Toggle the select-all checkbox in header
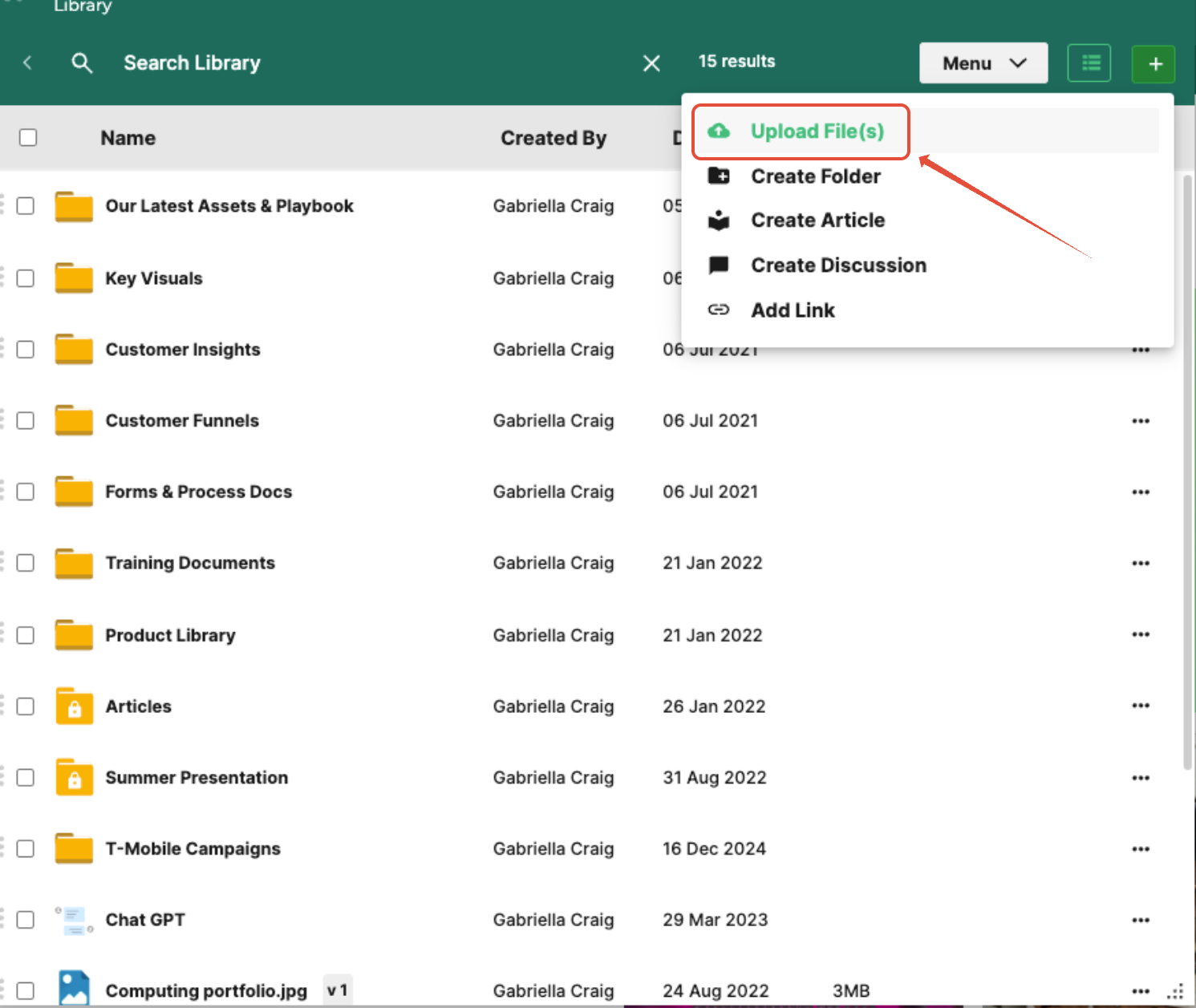The width and height of the screenshot is (1196, 1008). point(28,137)
